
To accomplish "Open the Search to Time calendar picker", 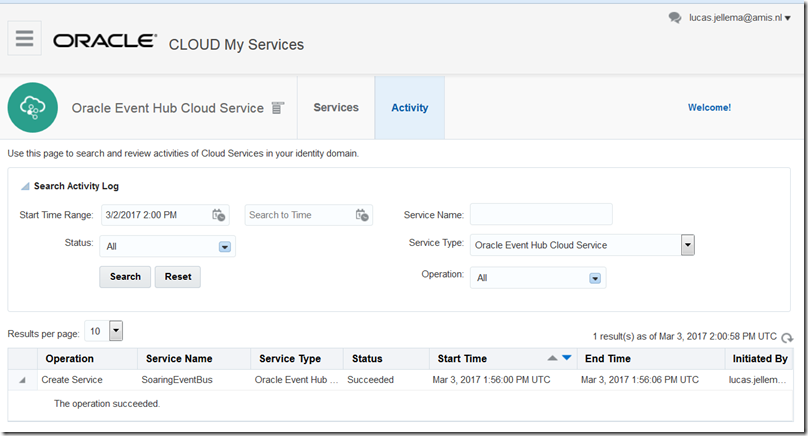I will coord(363,215).
